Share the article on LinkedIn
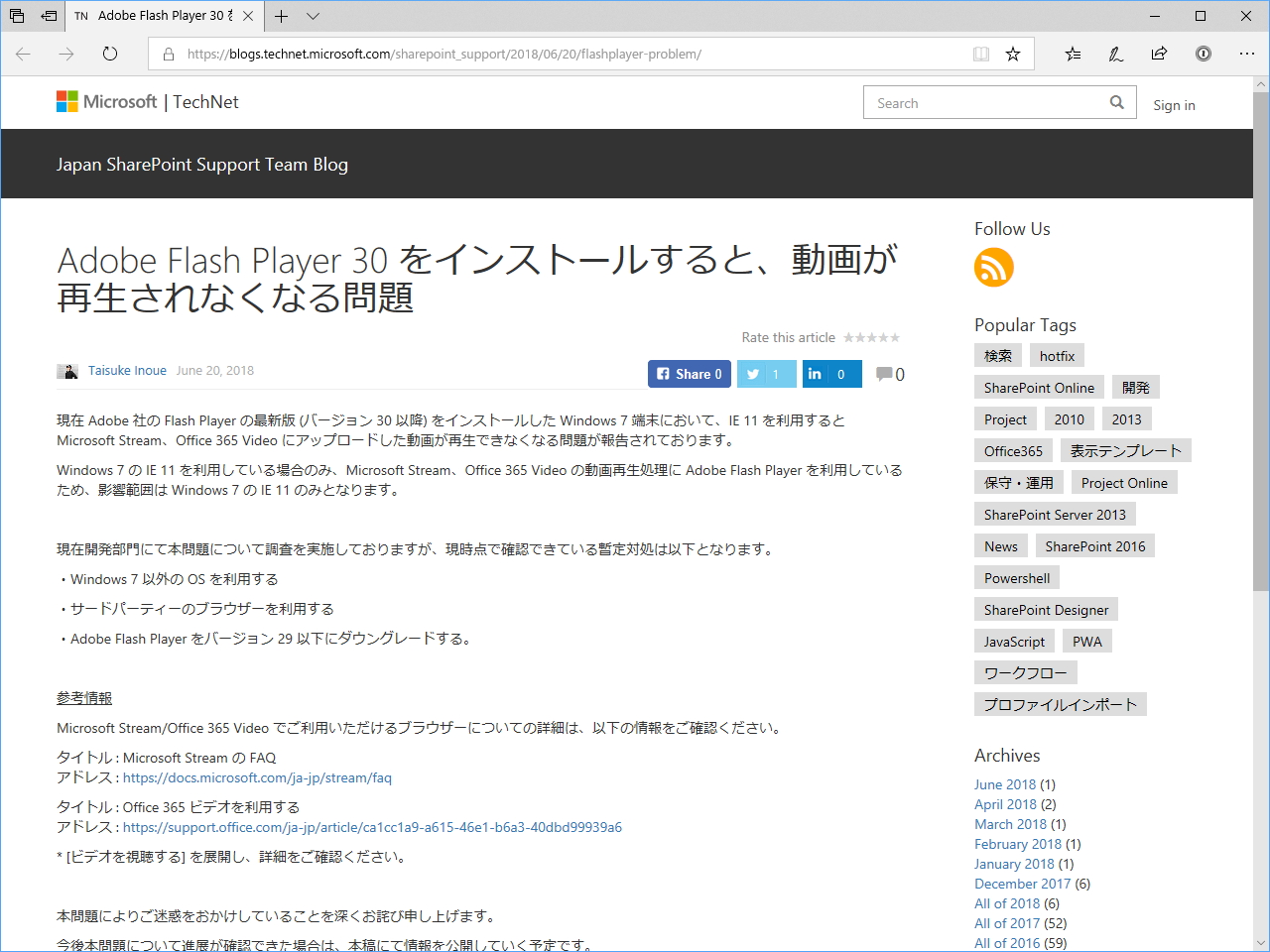 click(831, 374)
